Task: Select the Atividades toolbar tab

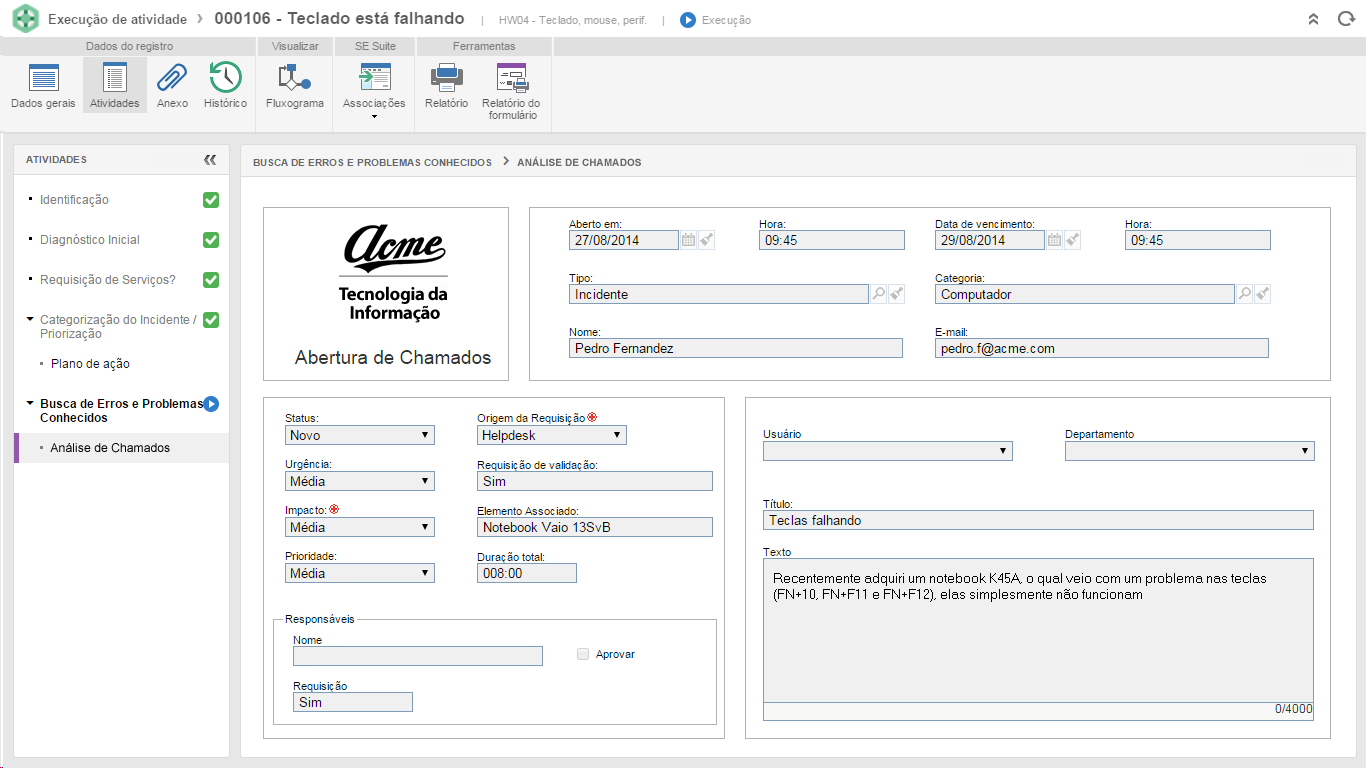Action: (x=115, y=85)
